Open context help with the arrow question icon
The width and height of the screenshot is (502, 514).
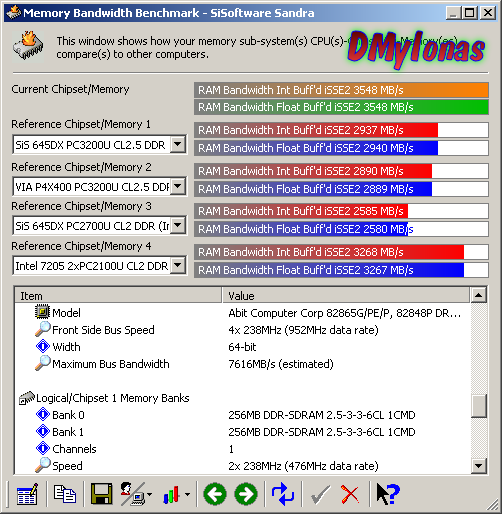pos(388,494)
